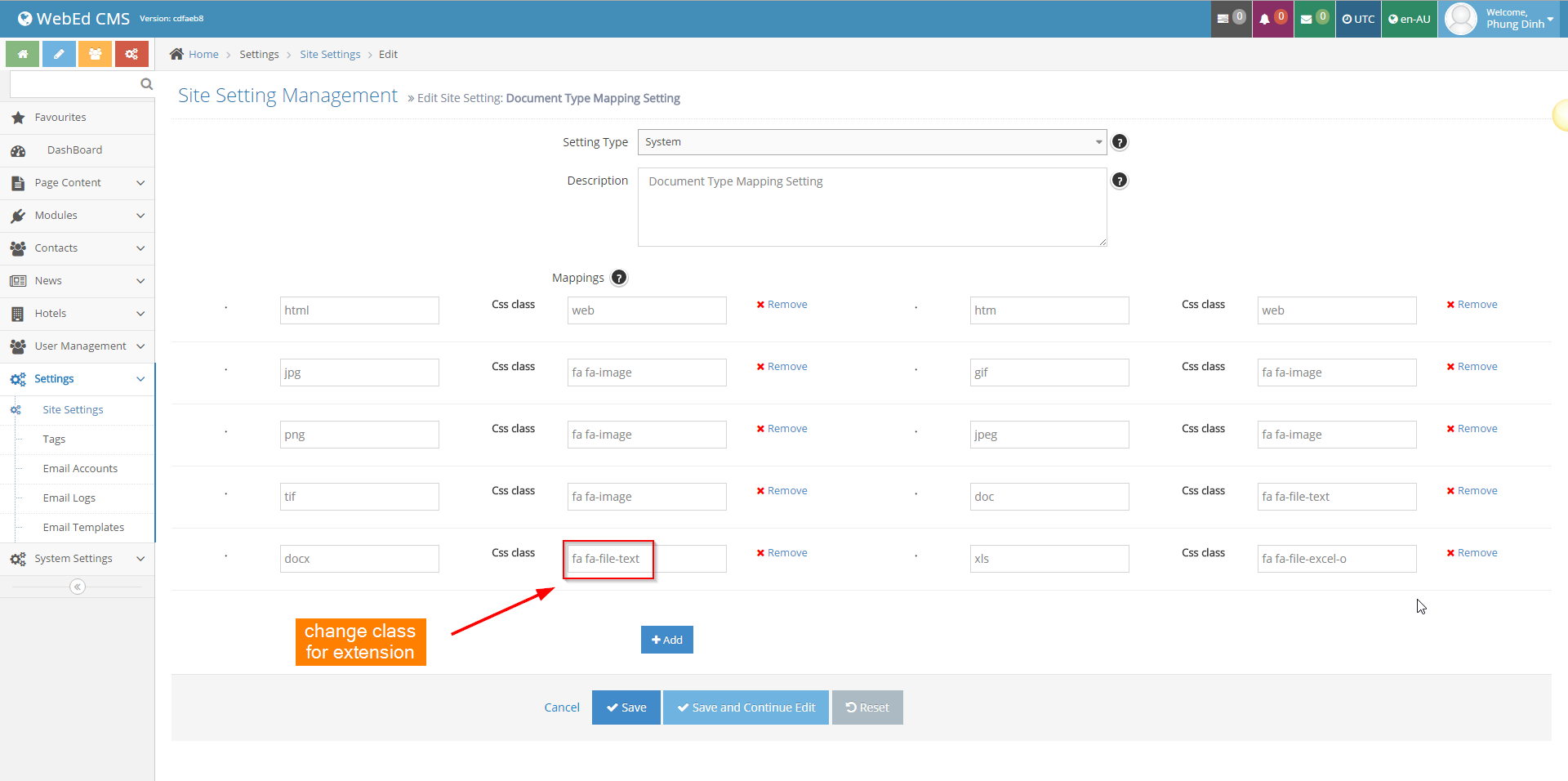Collapse the sidebar with the chevron button
This screenshot has height=781, width=1568.
(x=78, y=587)
